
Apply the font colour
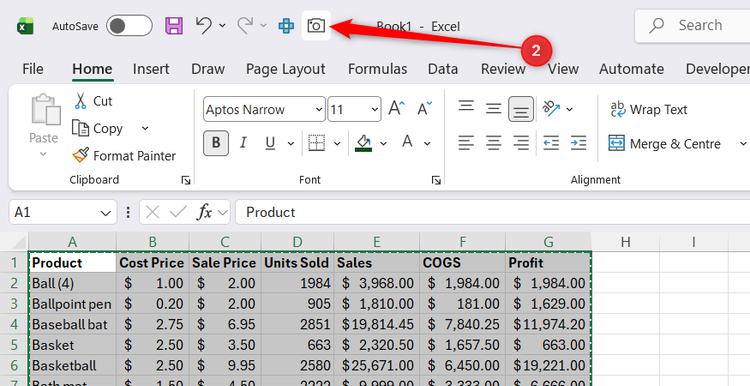[x=407, y=142]
